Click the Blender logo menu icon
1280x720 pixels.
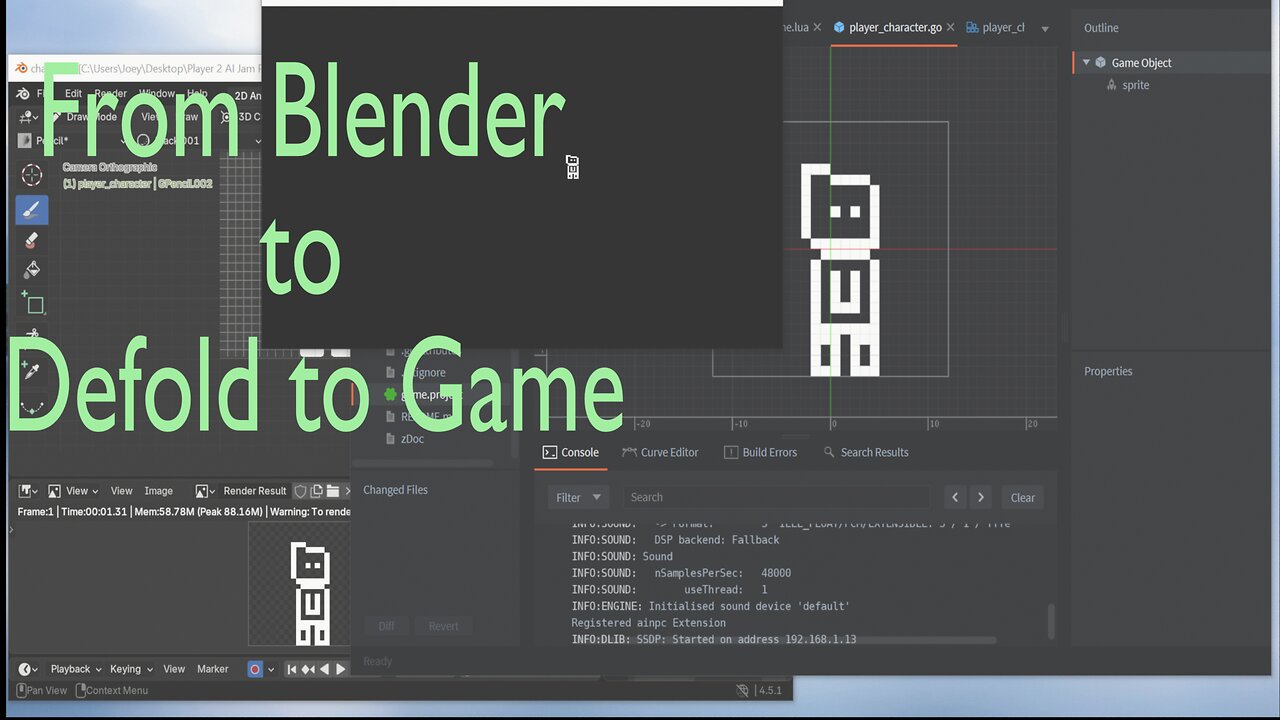(x=23, y=94)
